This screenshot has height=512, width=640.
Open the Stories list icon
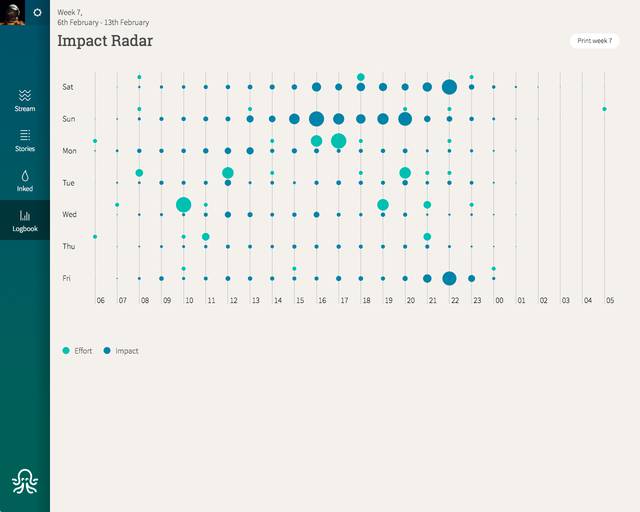tap(25, 135)
